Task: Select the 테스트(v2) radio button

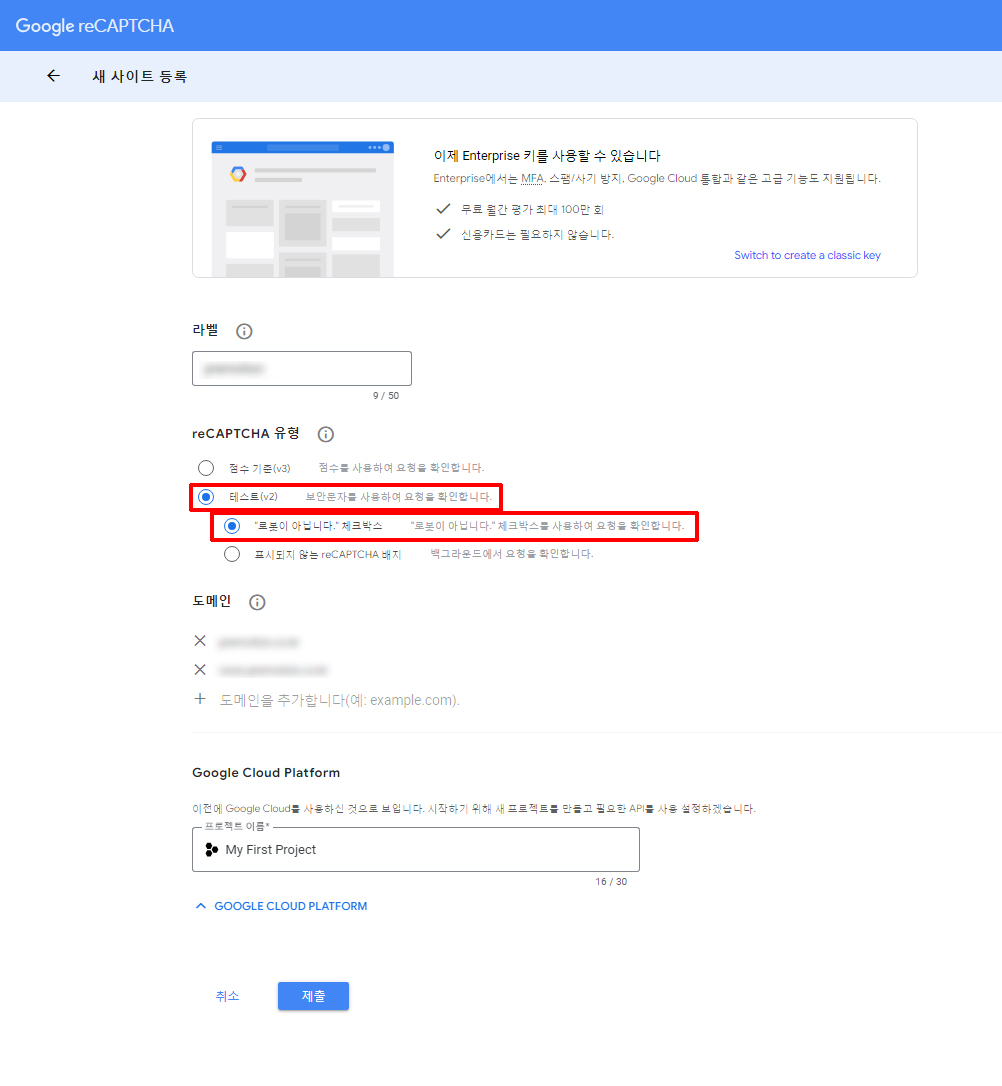Action: tap(206, 497)
